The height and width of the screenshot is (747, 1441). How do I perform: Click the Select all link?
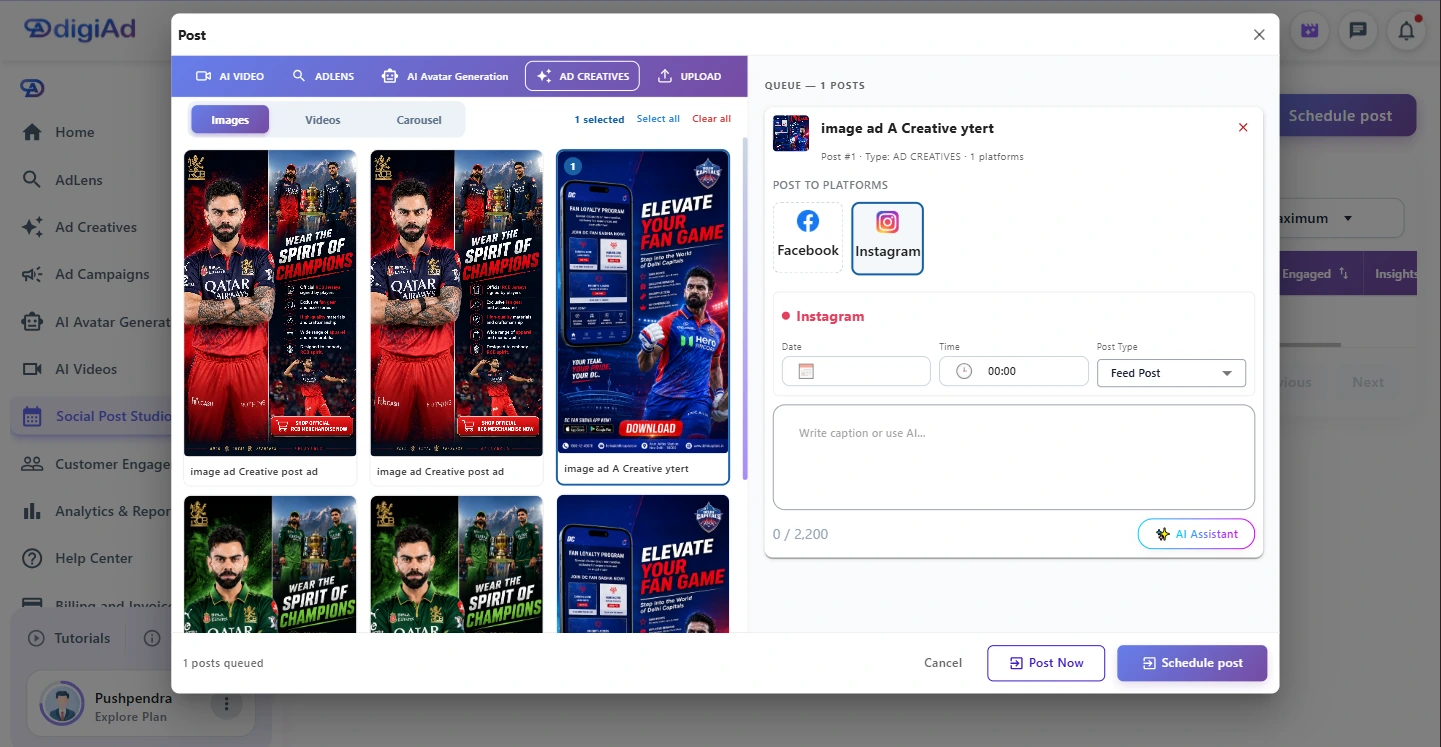click(x=658, y=119)
